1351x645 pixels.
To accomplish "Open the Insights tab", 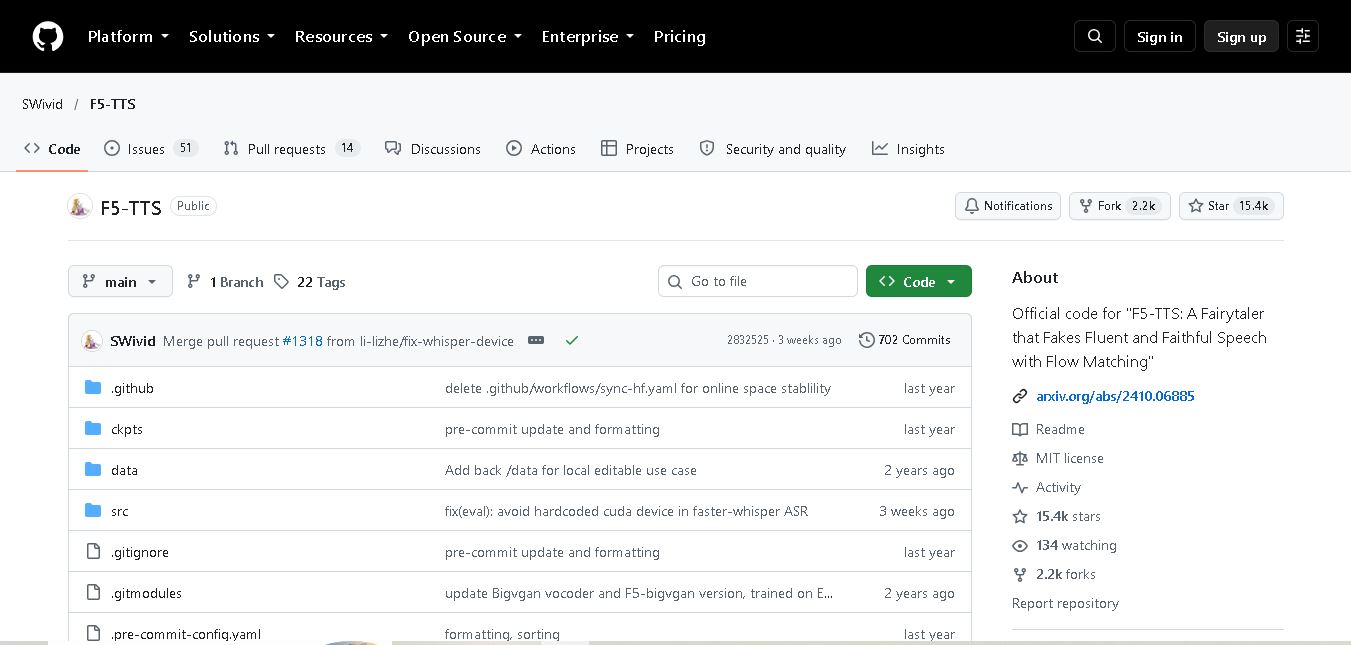I will pos(908,149).
